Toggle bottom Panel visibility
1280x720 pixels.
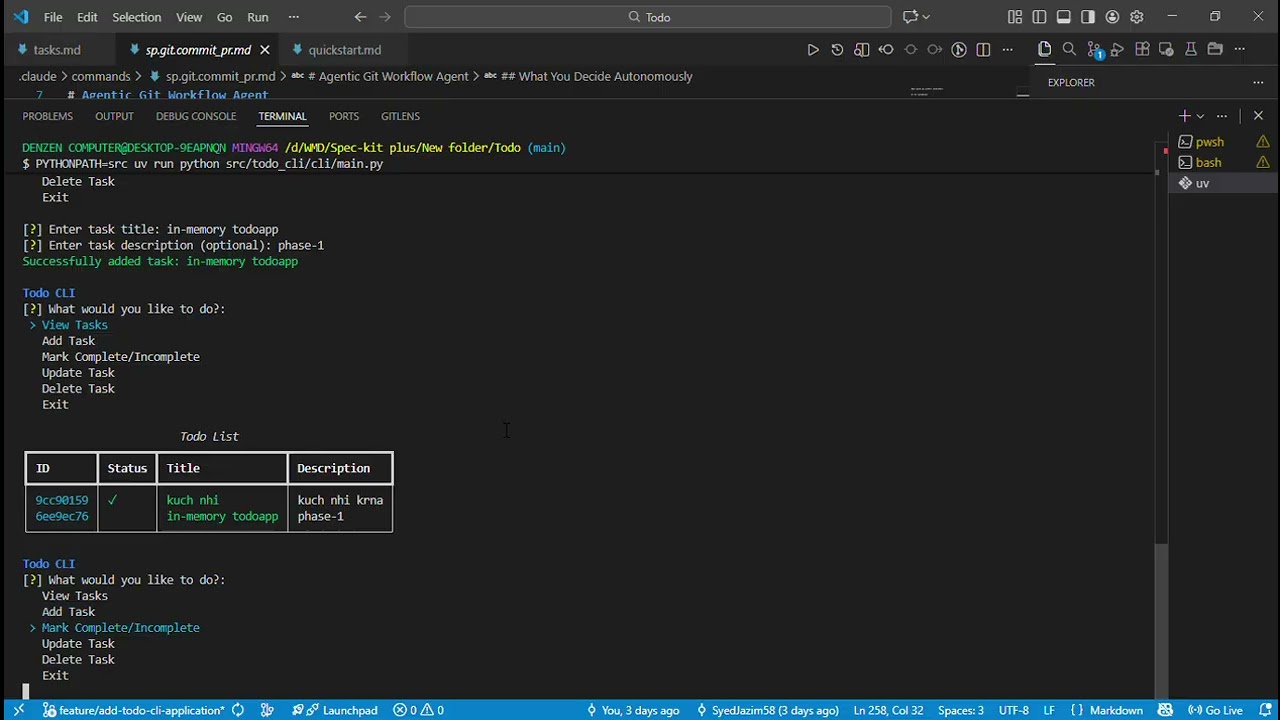[1063, 17]
